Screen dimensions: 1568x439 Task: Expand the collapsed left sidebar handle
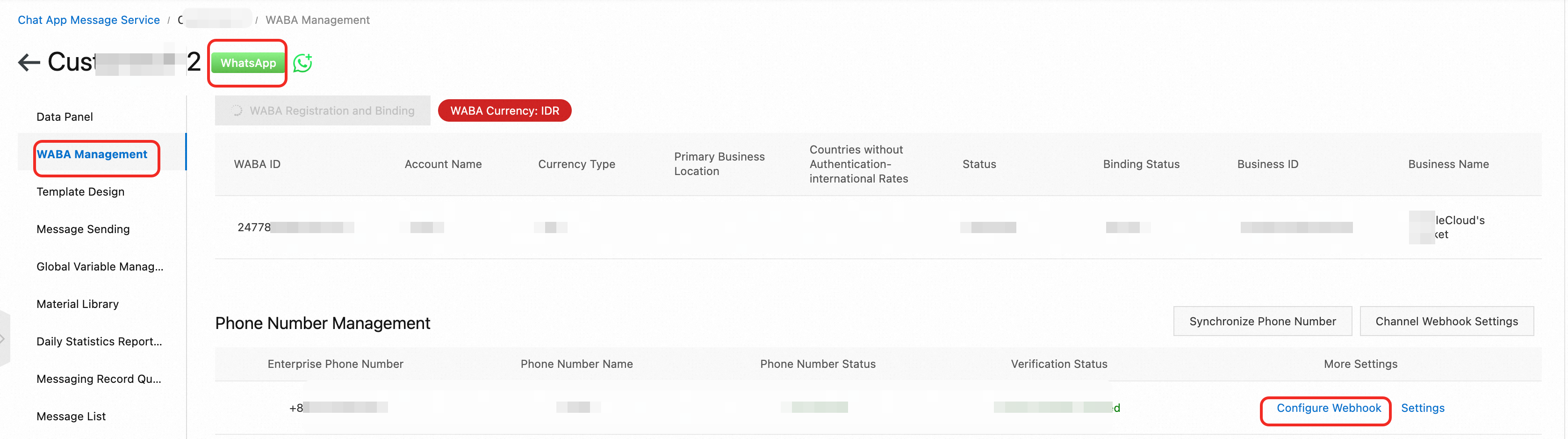click(4, 338)
